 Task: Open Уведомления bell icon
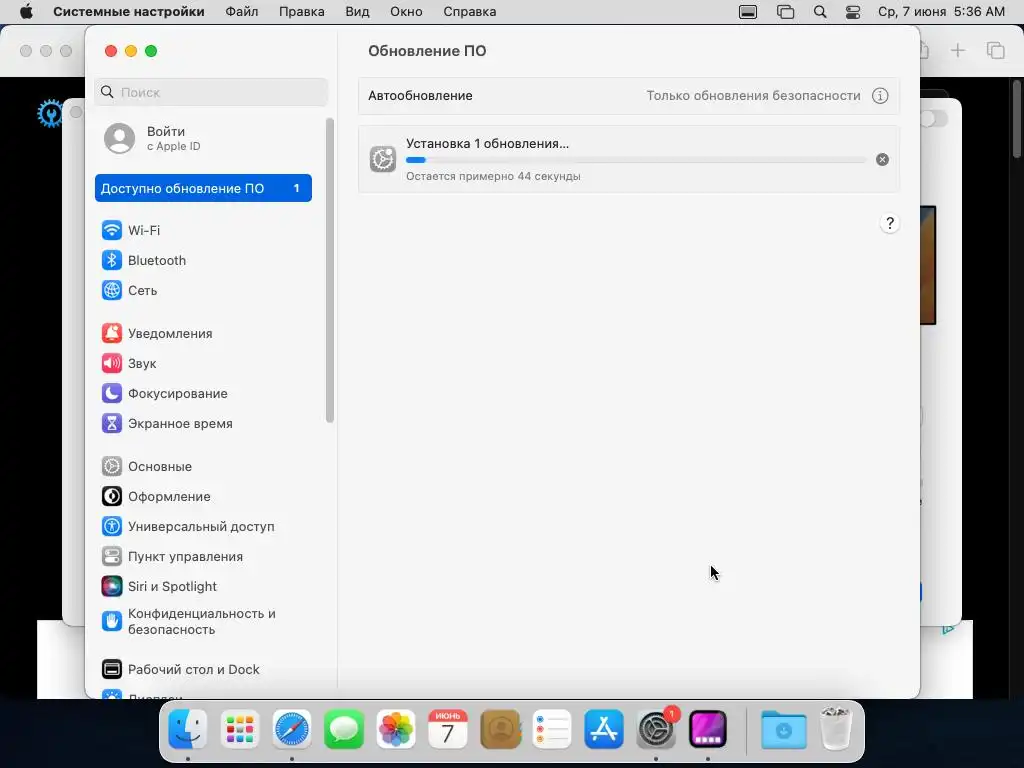tap(112, 333)
